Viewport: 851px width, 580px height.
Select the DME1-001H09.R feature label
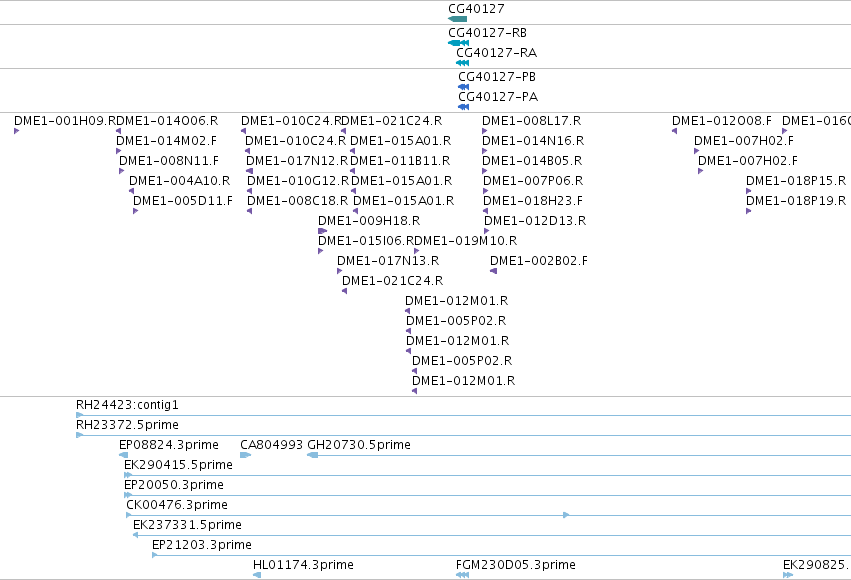pos(65,120)
